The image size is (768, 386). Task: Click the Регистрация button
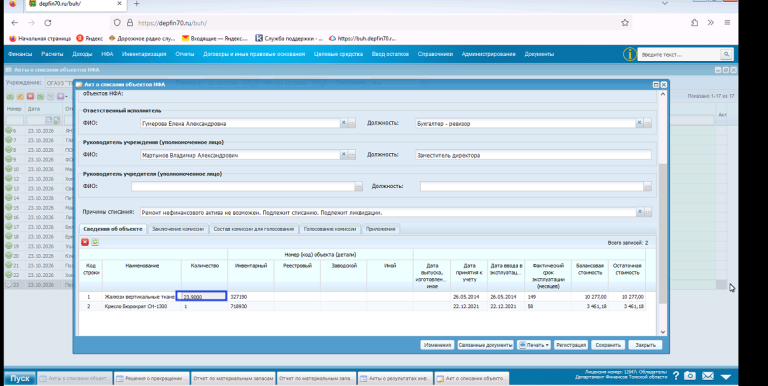tap(571, 345)
